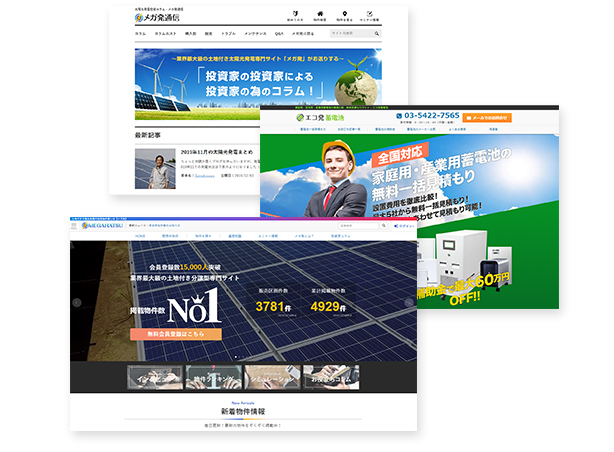The image size is (614, 452).
Task: Click the leaf icon in top site header
Action: pos(295,14)
